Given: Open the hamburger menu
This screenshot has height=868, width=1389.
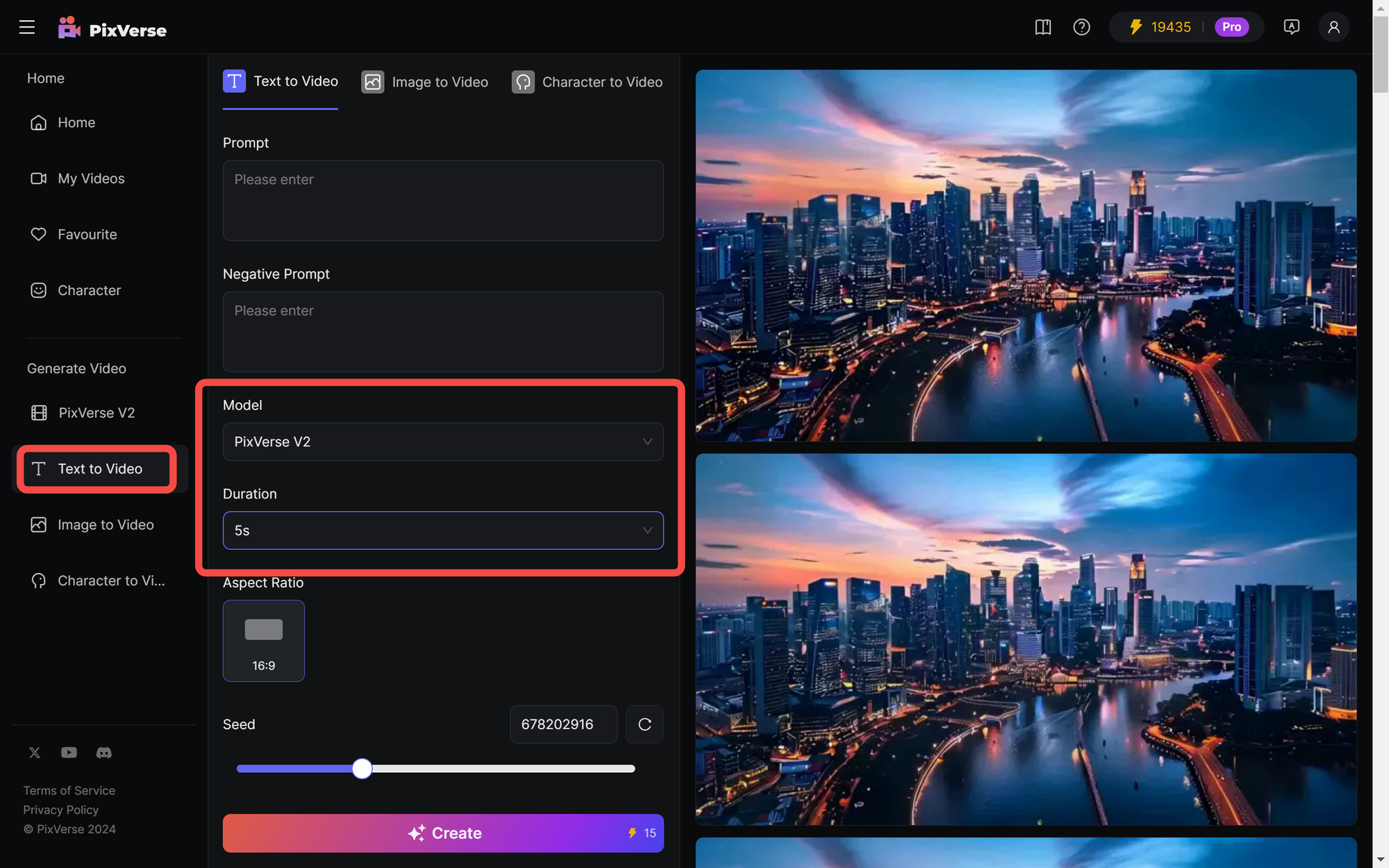Looking at the screenshot, I should point(27,27).
